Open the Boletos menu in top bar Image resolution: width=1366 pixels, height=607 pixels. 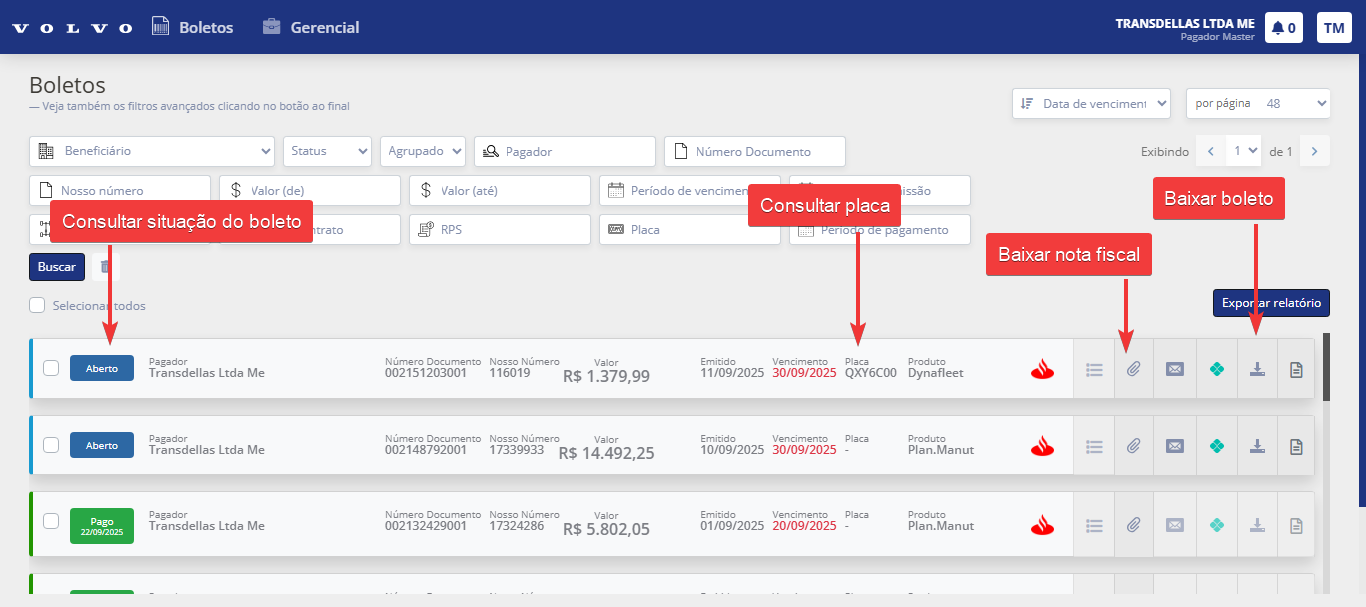[192, 28]
